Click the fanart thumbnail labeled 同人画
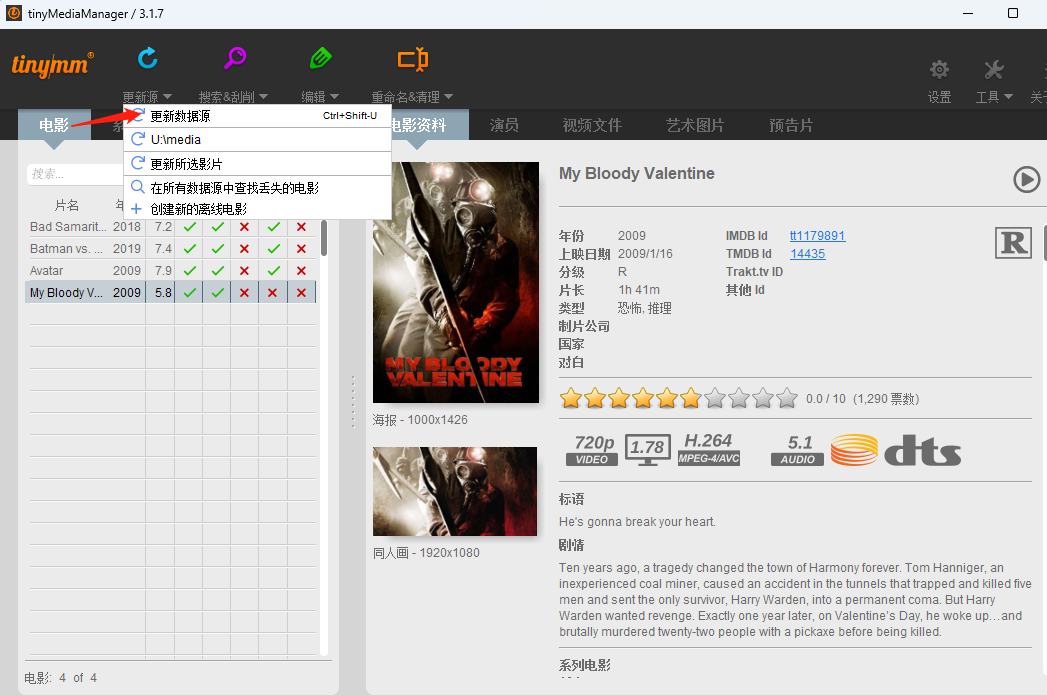Image resolution: width=1047 pixels, height=696 pixels. (455, 492)
